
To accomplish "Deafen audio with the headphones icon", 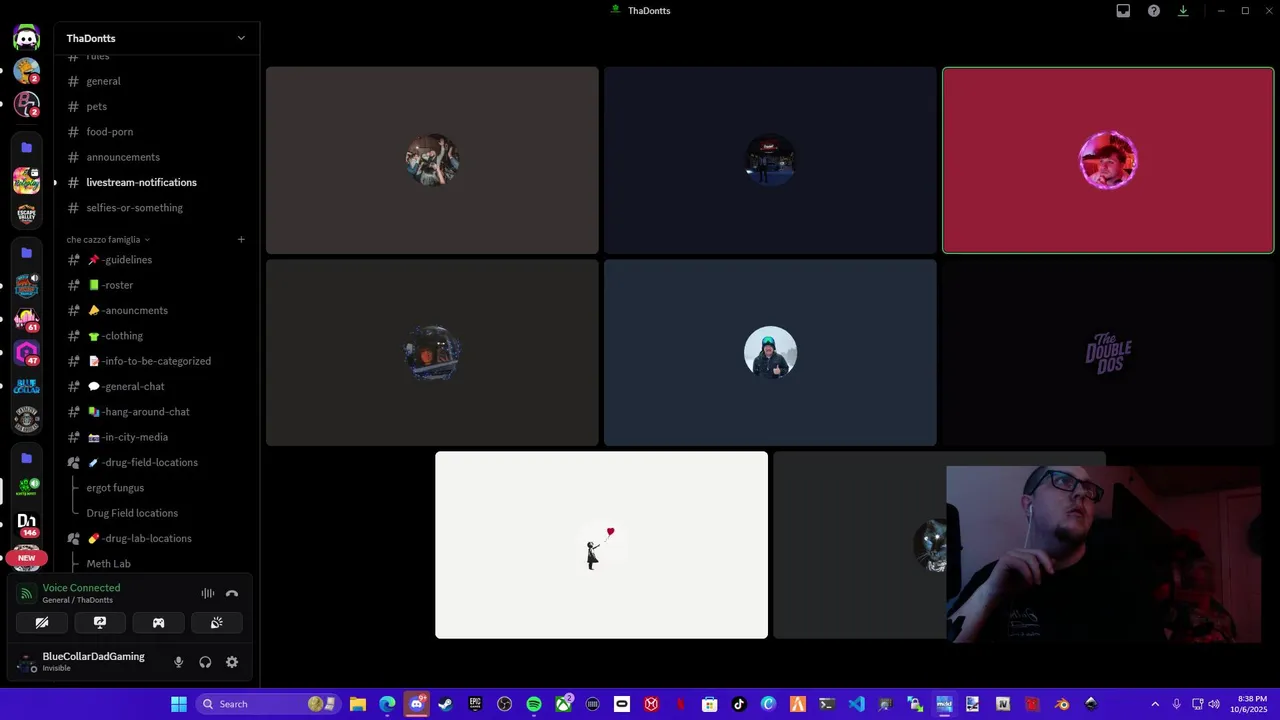I will click(205, 662).
